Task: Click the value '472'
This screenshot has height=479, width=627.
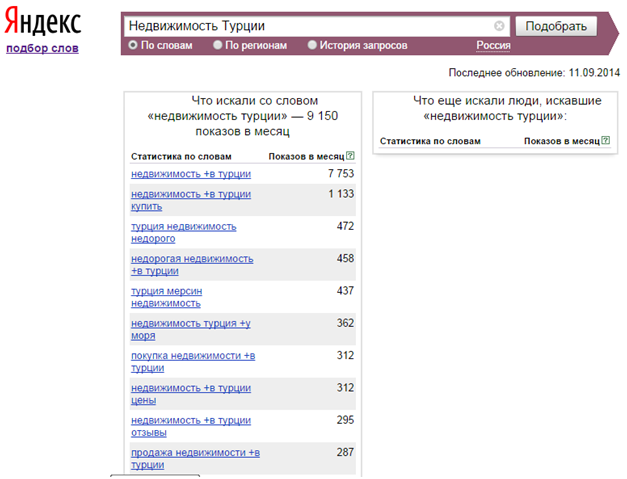Action: [345, 226]
